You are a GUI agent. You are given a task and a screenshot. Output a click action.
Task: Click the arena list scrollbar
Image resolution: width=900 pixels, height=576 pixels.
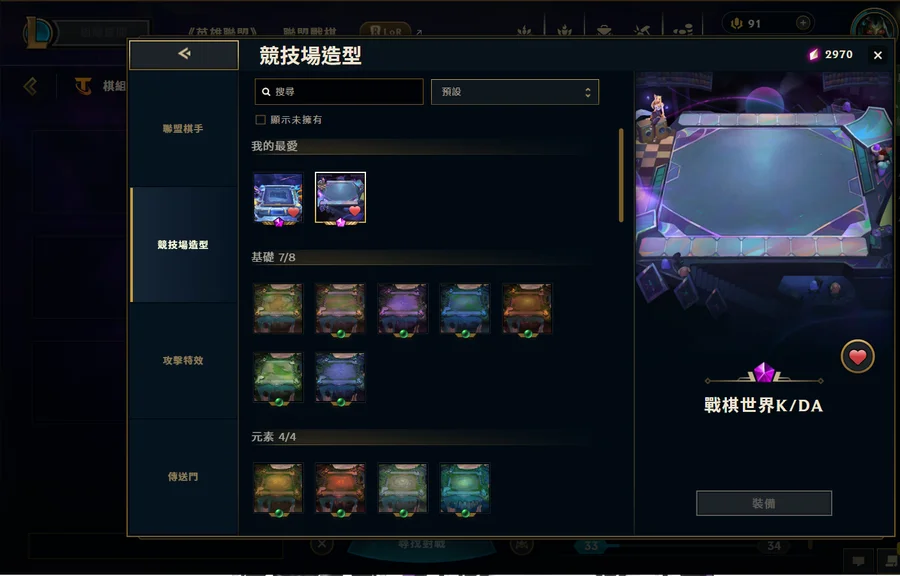[621, 175]
